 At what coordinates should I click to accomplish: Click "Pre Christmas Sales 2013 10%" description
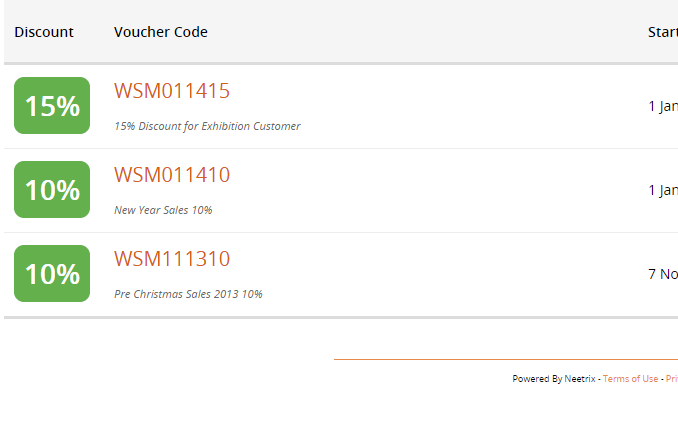tap(188, 294)
